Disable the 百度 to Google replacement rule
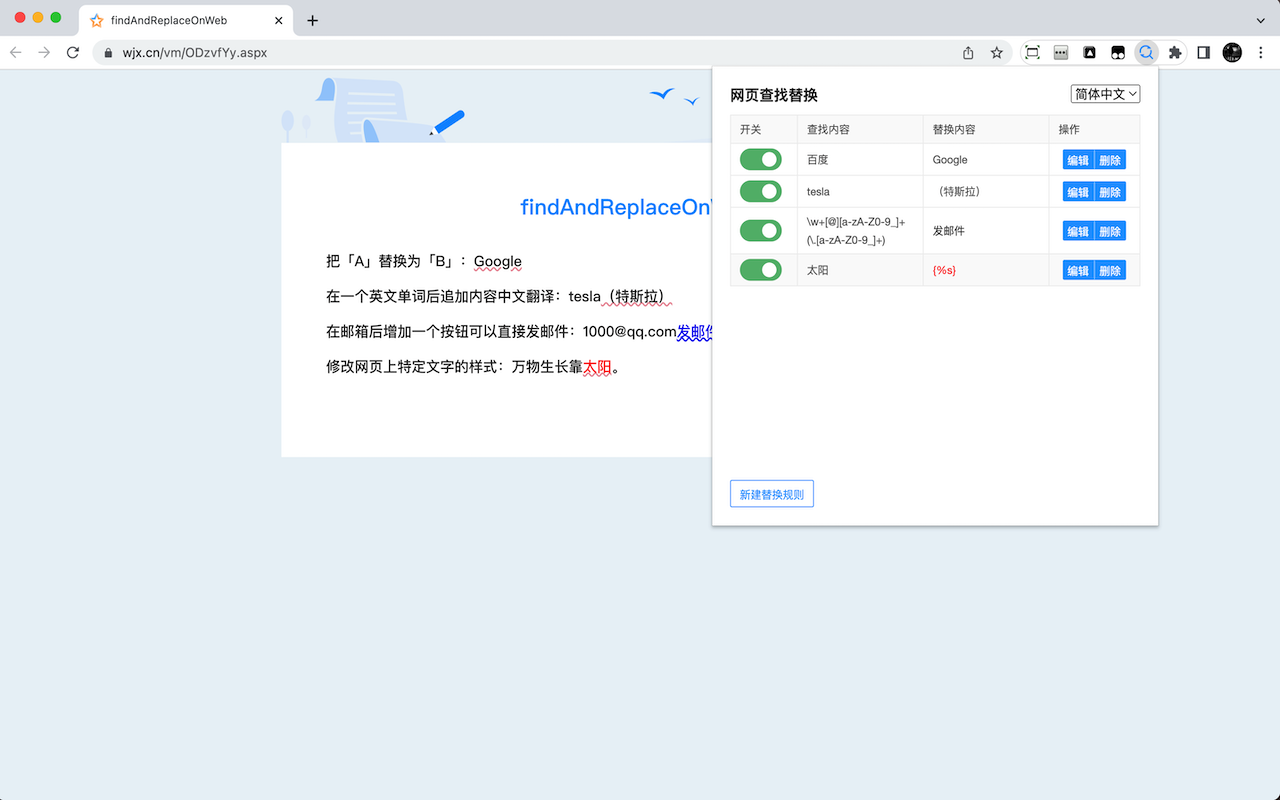 [760, 159]
